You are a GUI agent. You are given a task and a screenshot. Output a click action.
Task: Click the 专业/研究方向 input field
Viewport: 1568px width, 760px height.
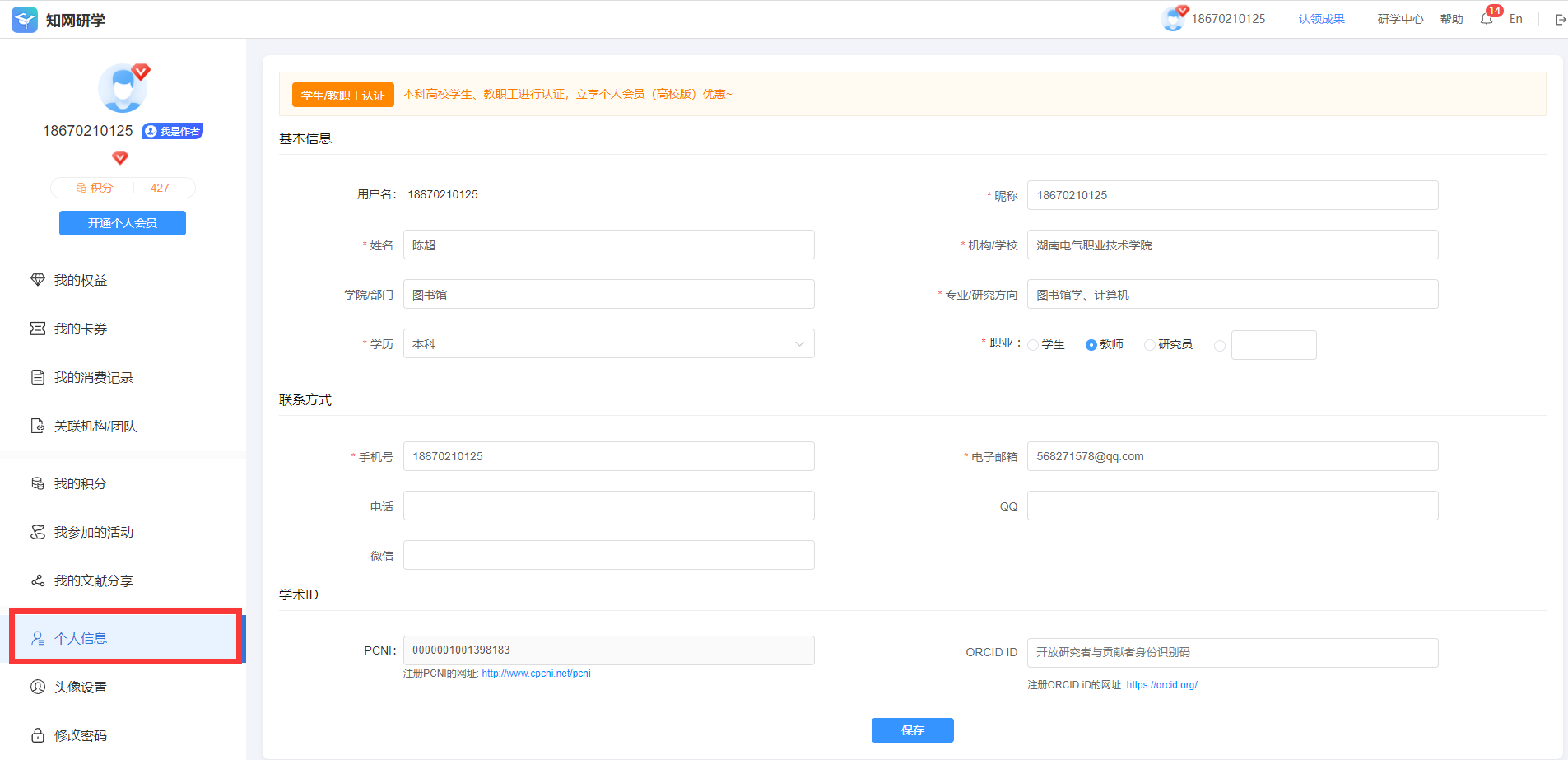point(1233,294)
